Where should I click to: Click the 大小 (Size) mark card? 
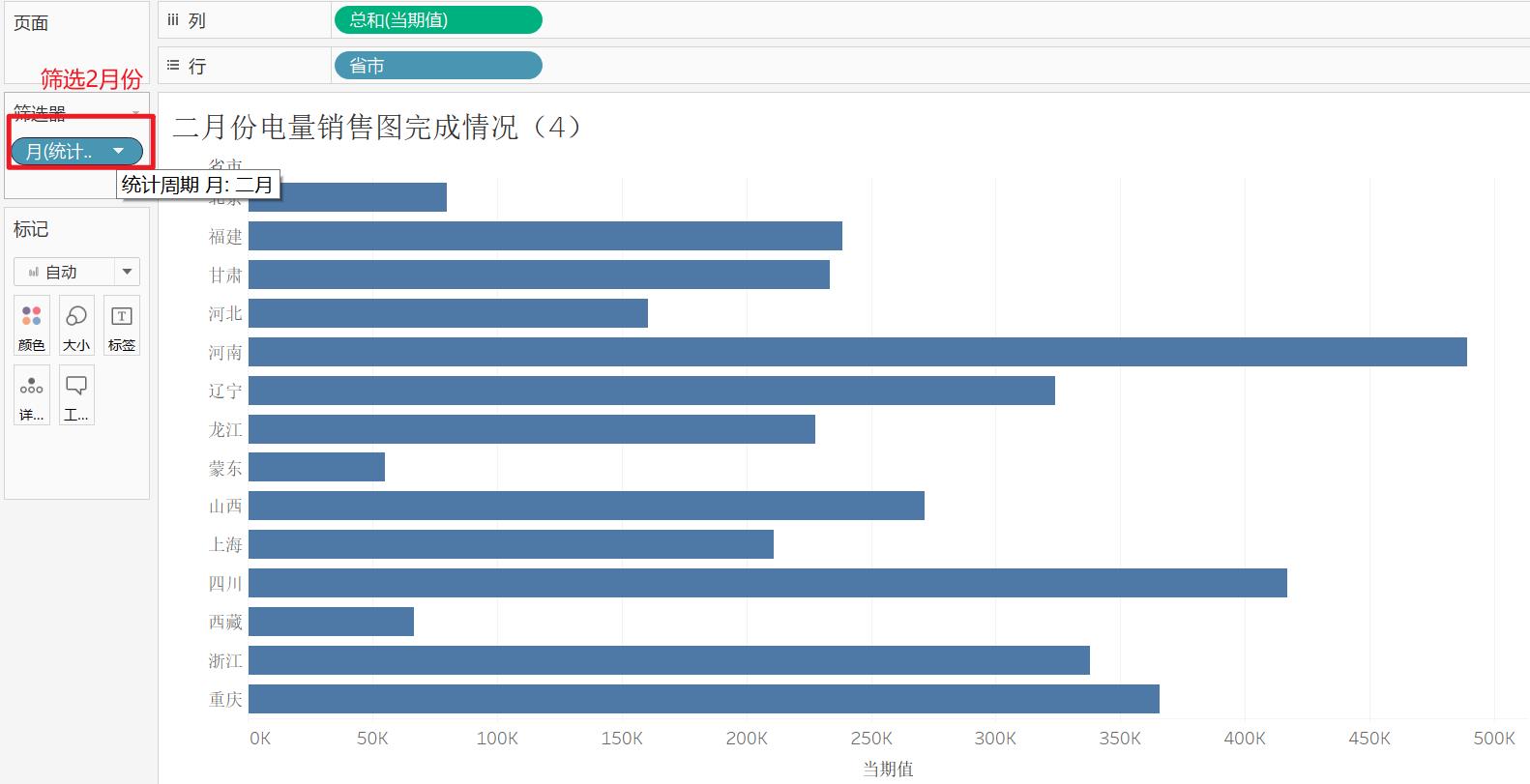[76, 326]
